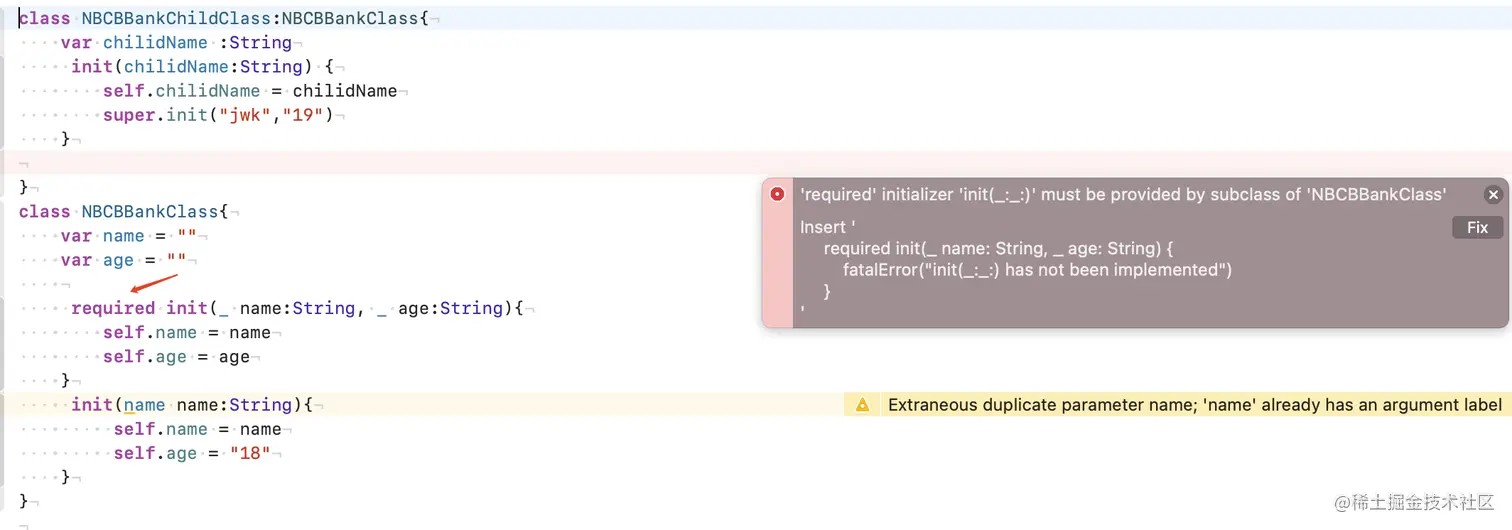
Task: Click the 'init(chilidName:String) {' line
Action: [x=203, y=66]
